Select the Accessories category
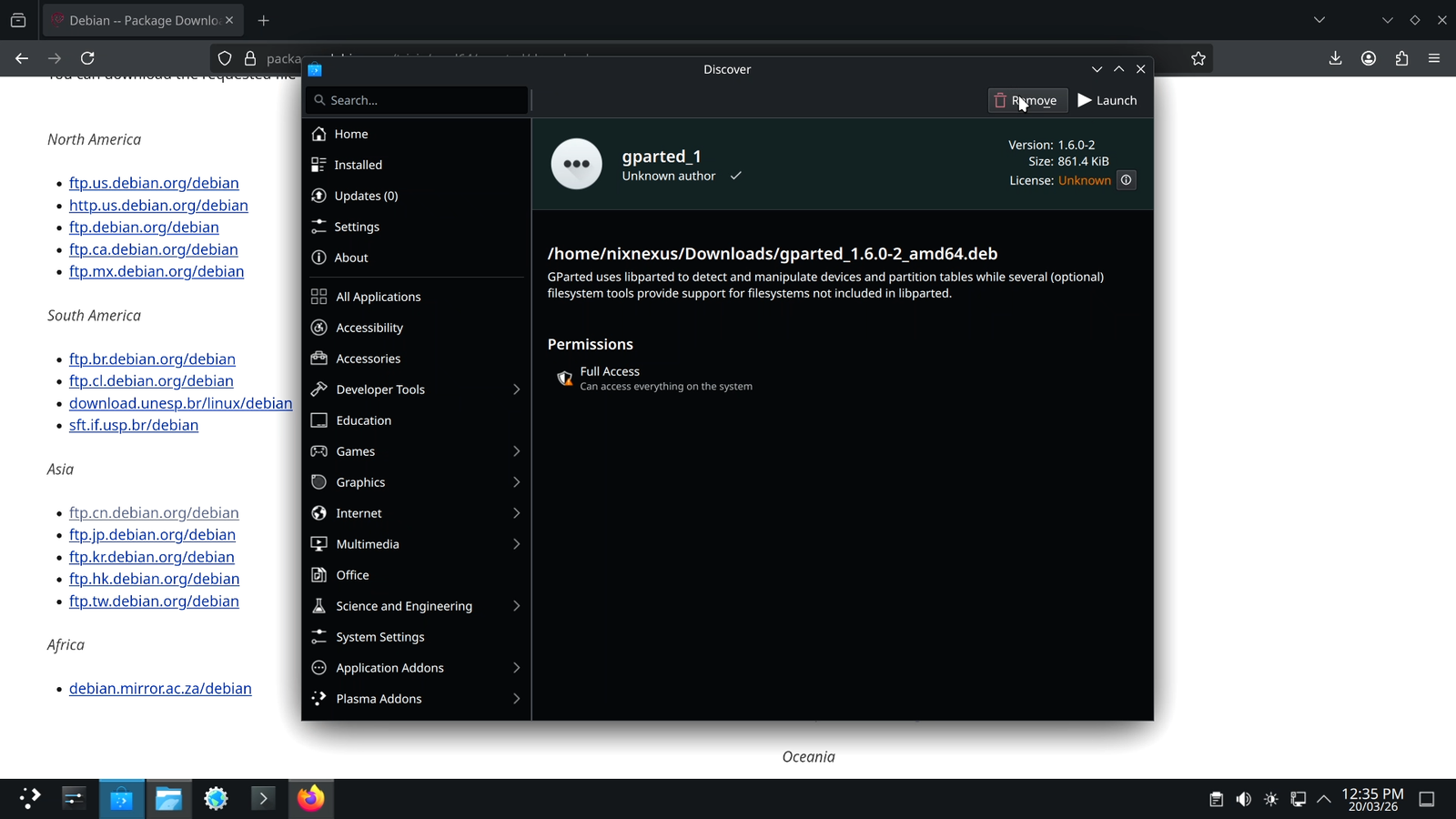 click(x=416, y=359)
